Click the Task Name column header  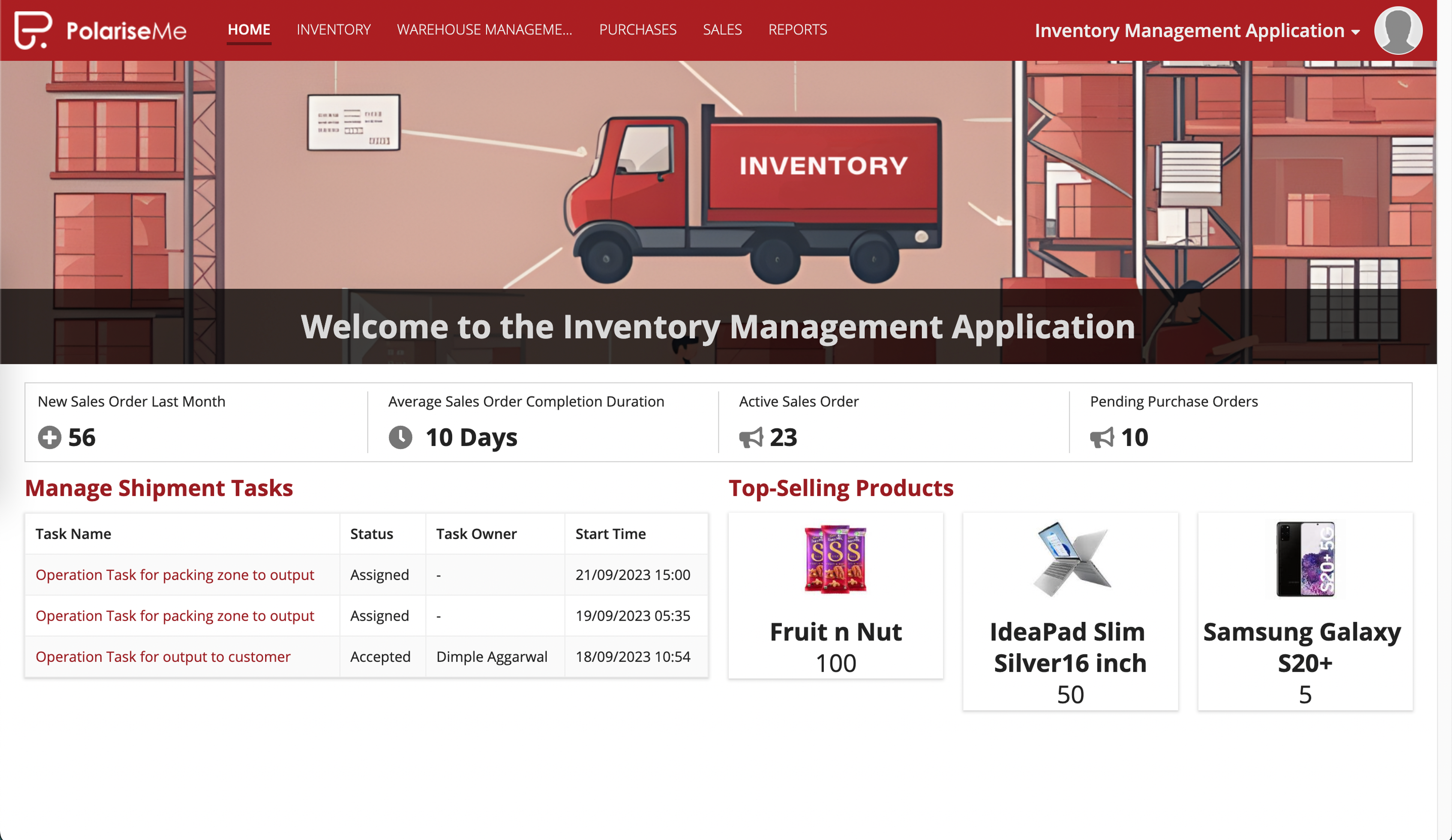[73, 533]
